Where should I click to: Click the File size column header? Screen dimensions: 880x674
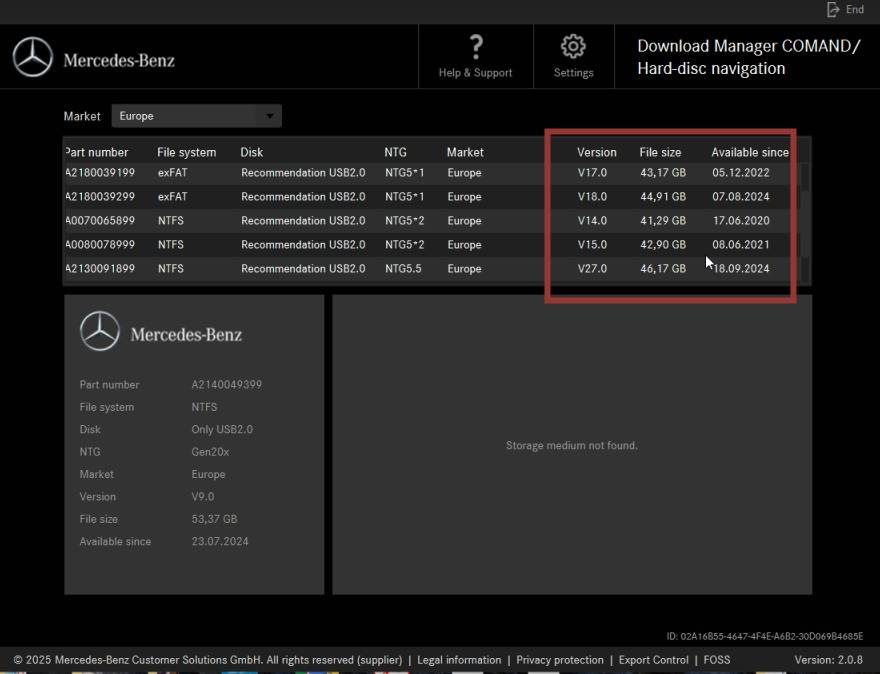click(x=660, y=152)
